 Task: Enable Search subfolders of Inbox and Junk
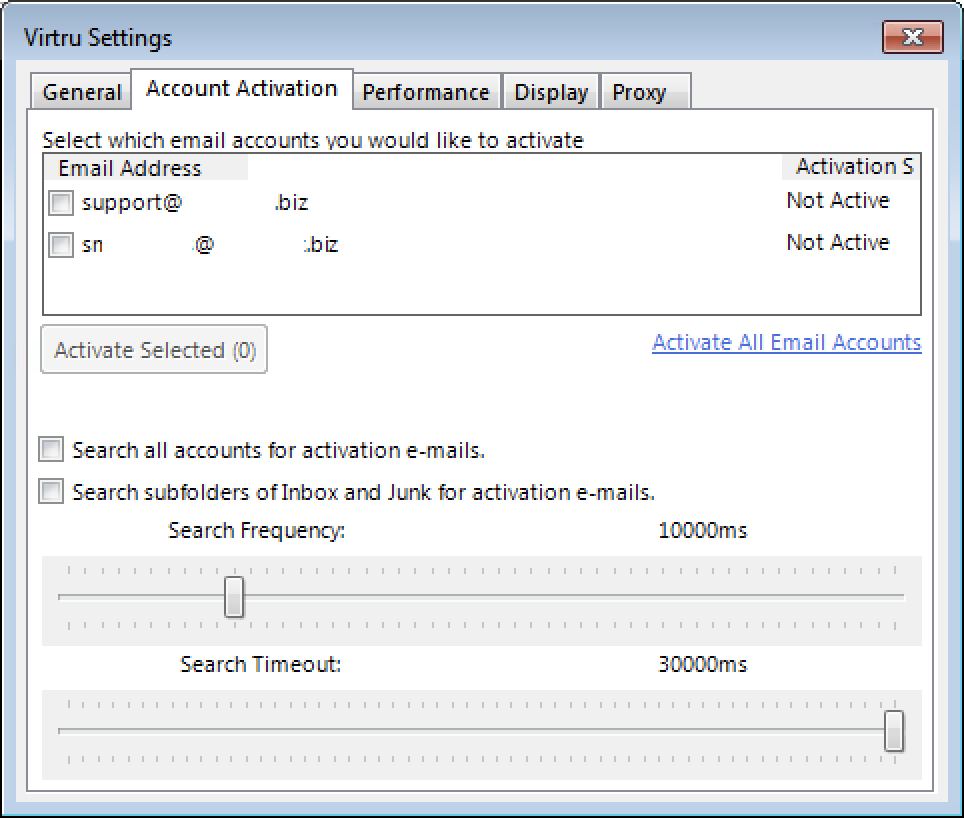[50, 491]
